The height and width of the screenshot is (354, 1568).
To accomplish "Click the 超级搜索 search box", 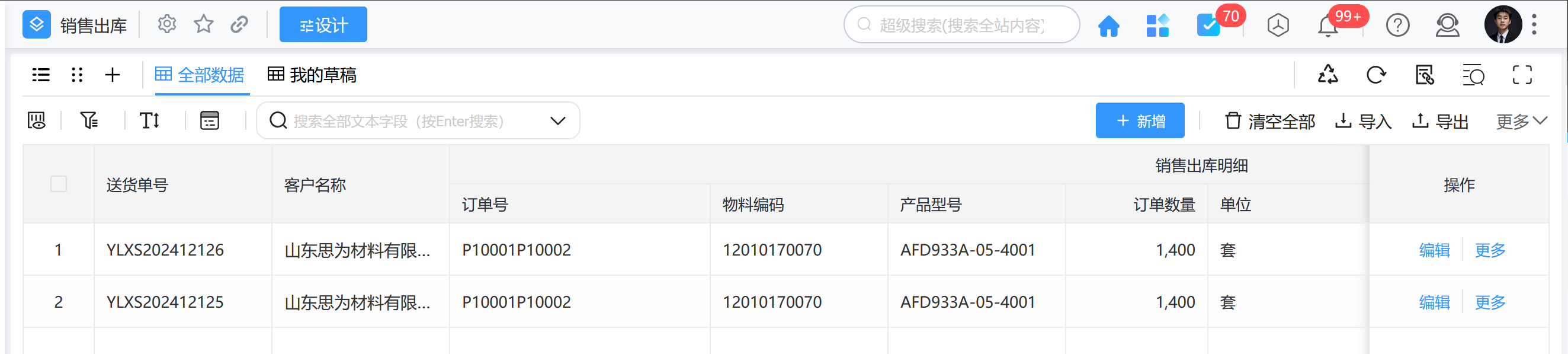I will [x=961, y=25].
